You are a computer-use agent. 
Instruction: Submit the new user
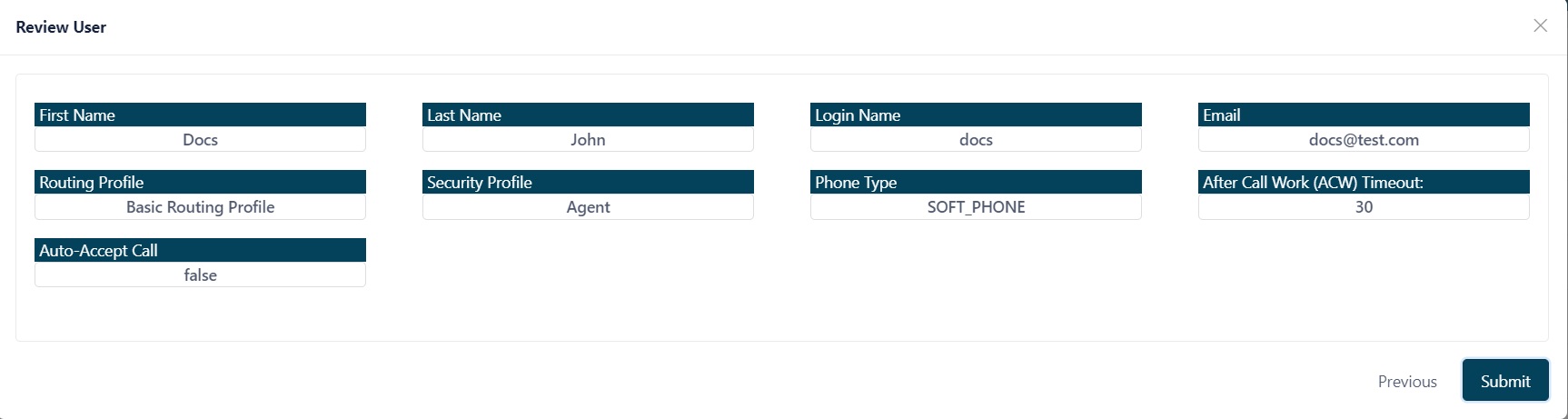[x=1505, y=381]
